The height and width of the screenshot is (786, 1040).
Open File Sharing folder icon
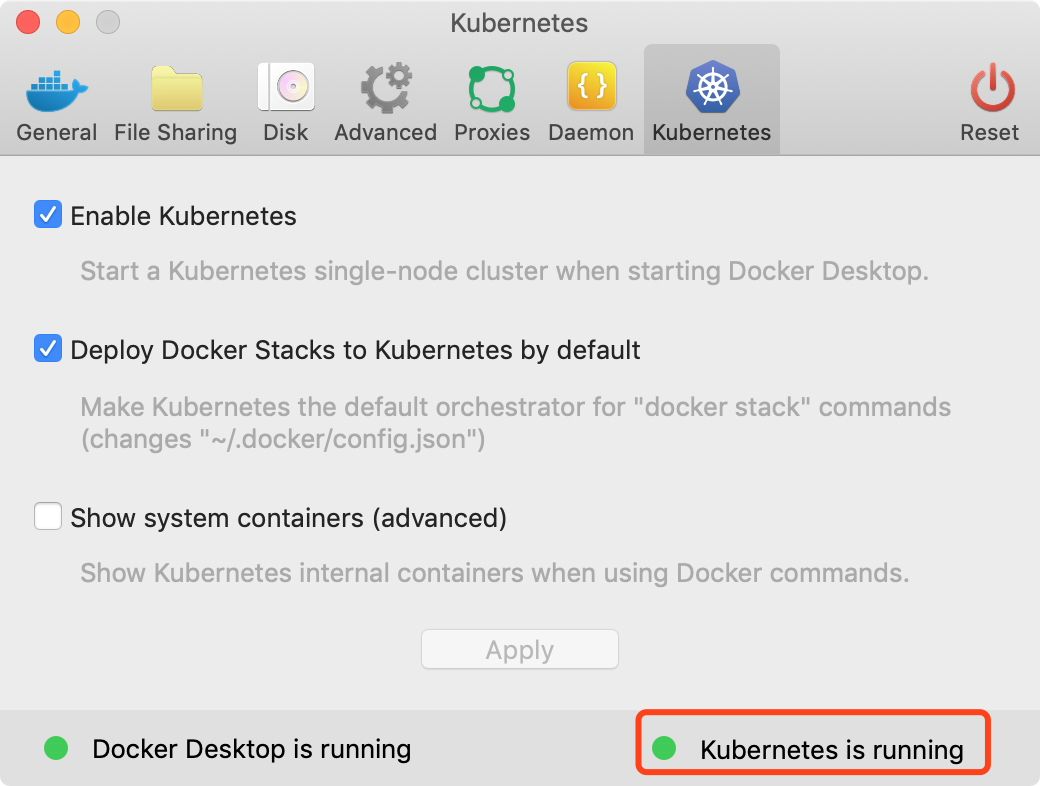pyautogui.click(x=176, y=89)
